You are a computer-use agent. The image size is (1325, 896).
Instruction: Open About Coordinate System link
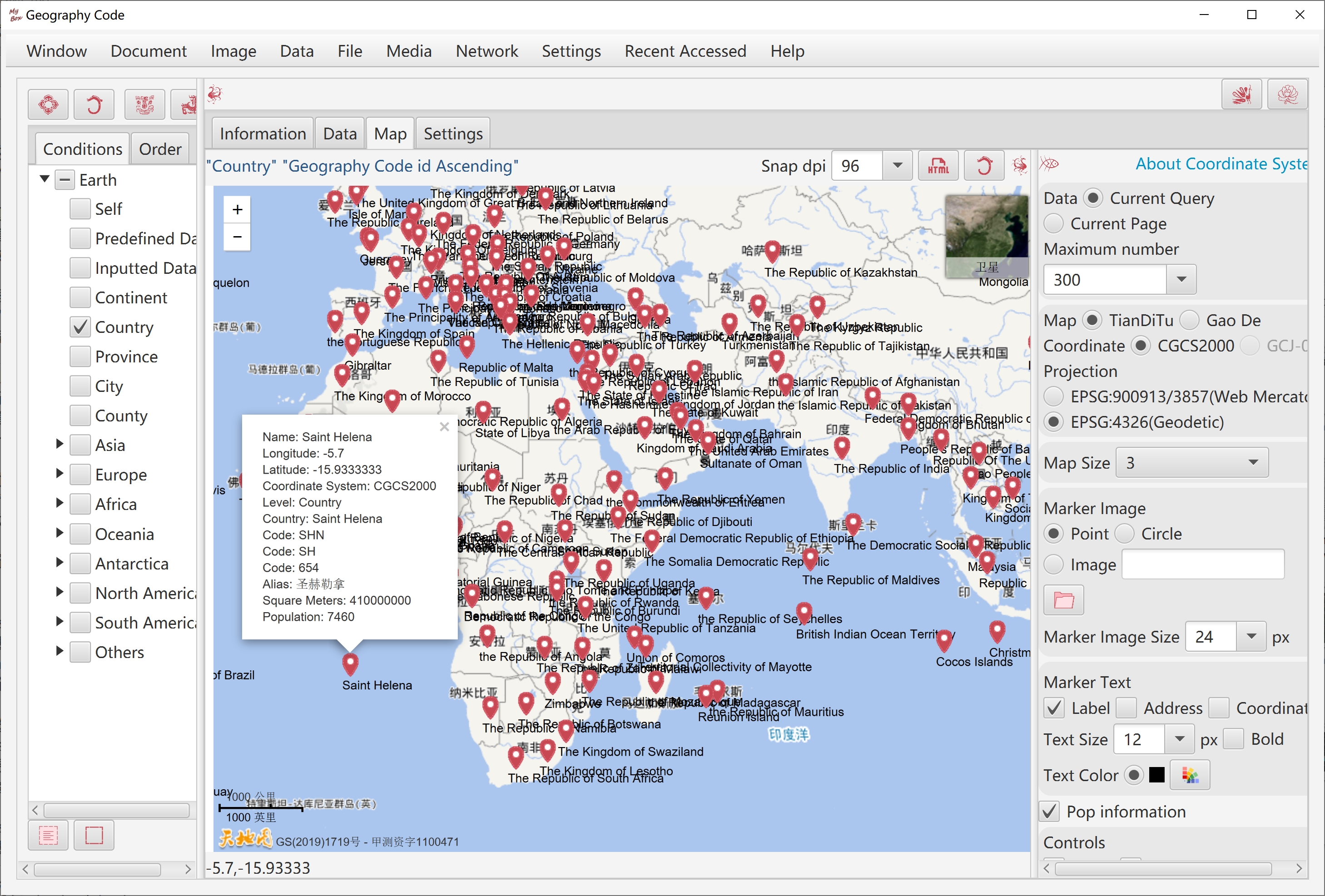pyautogui.click(x=1221, y=164)
